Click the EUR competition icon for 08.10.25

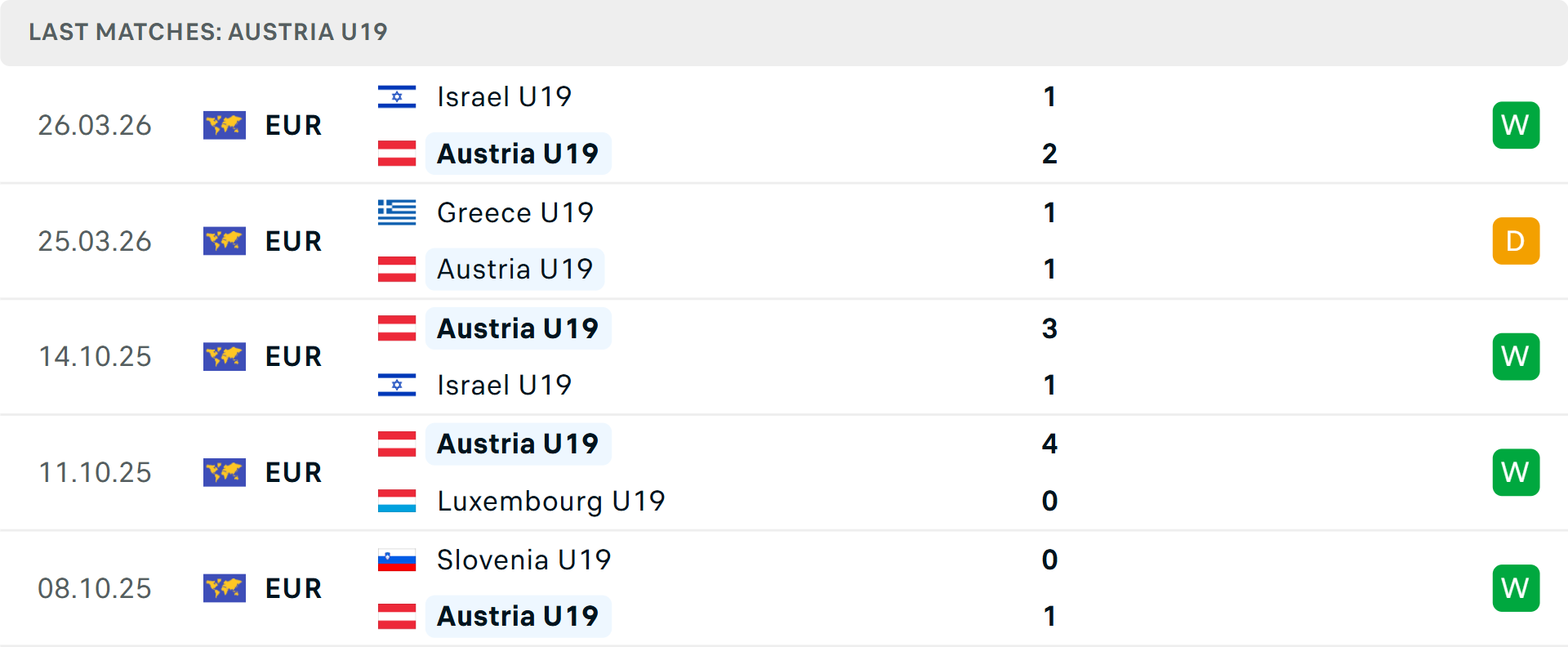225,588
